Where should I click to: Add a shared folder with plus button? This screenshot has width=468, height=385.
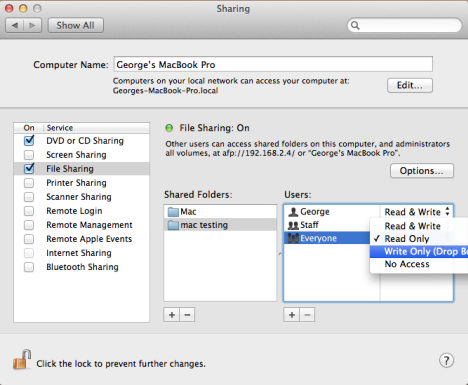(172, 315)
